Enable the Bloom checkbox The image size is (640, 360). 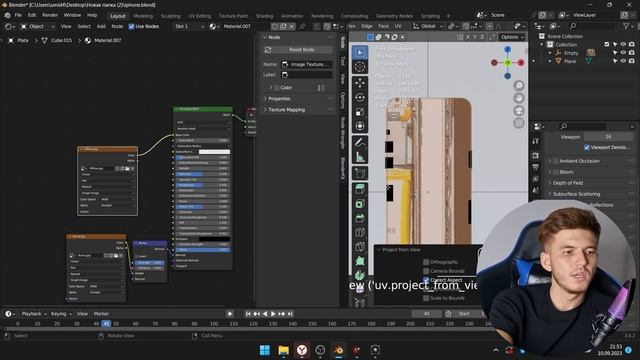point(556,172)
